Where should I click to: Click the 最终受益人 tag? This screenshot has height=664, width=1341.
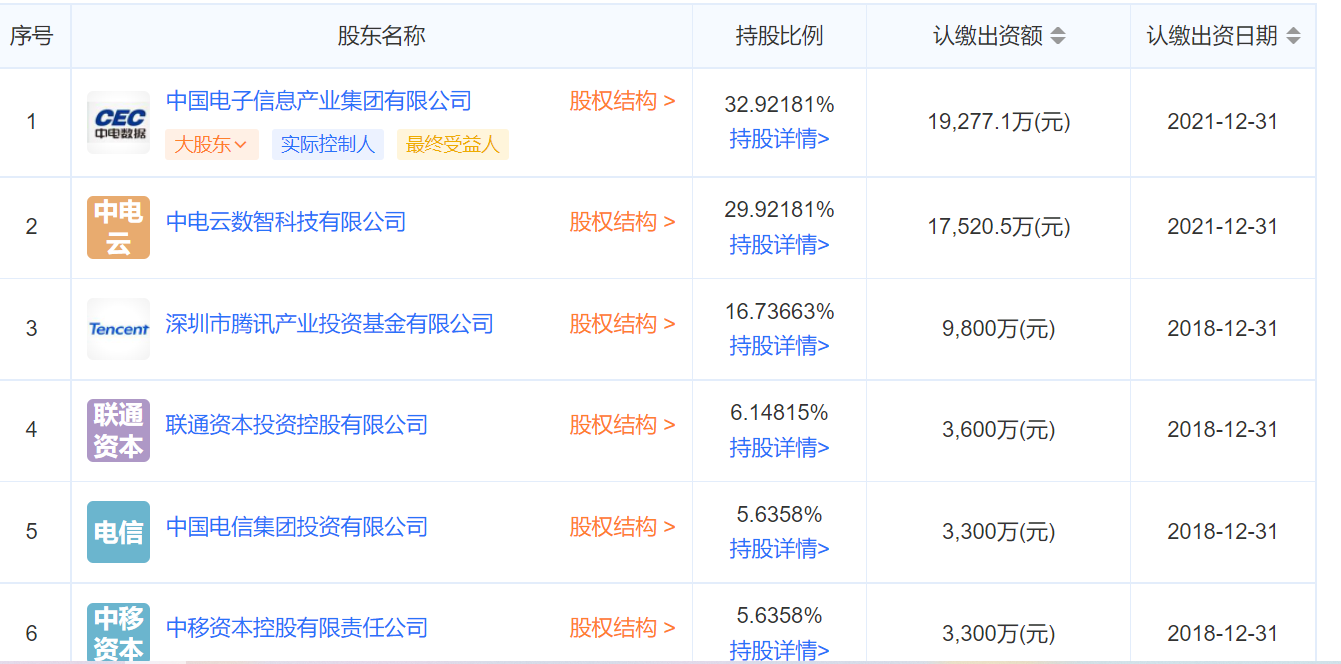(x=453, y=144)
